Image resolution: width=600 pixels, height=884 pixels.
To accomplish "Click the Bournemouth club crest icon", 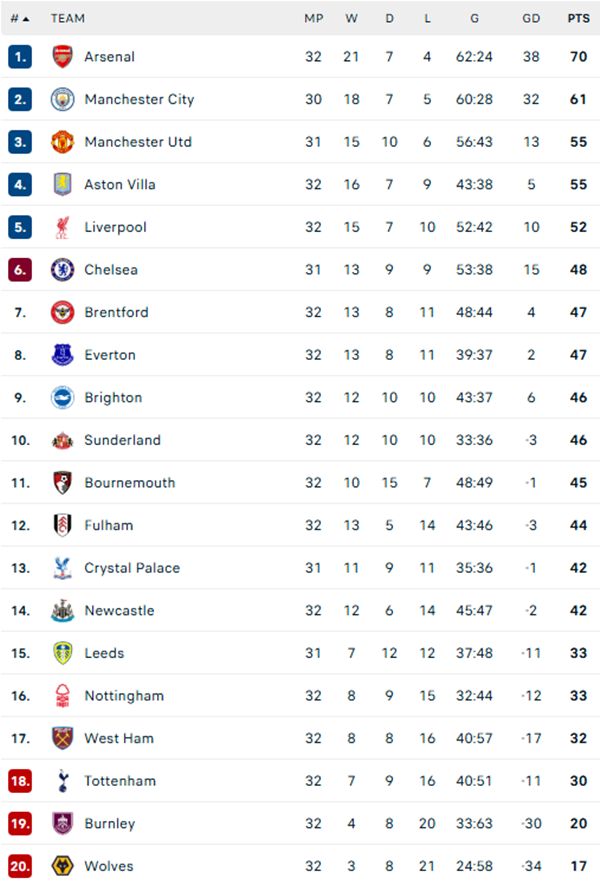I will click(x=63, y=483).
